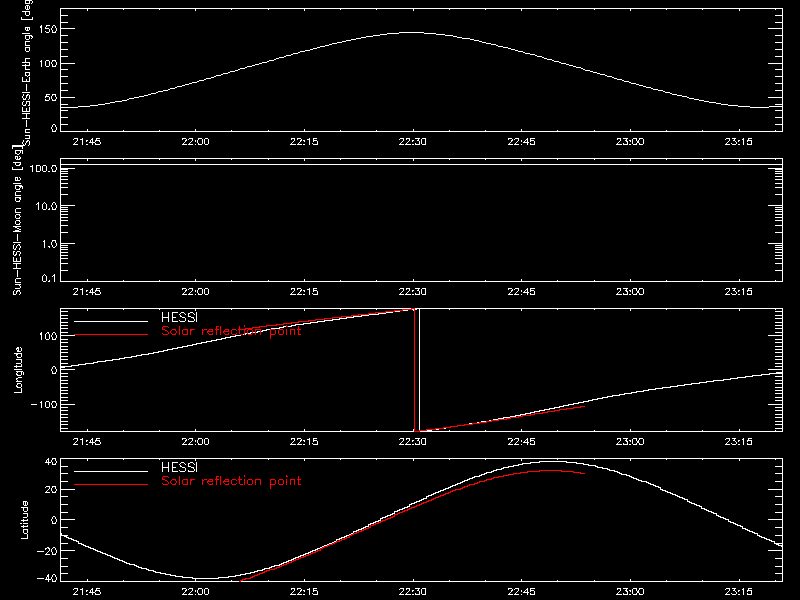Click the vertical red longitude wrap line
Viewport: 800px width, 600px height.
[x=414, y=370]
